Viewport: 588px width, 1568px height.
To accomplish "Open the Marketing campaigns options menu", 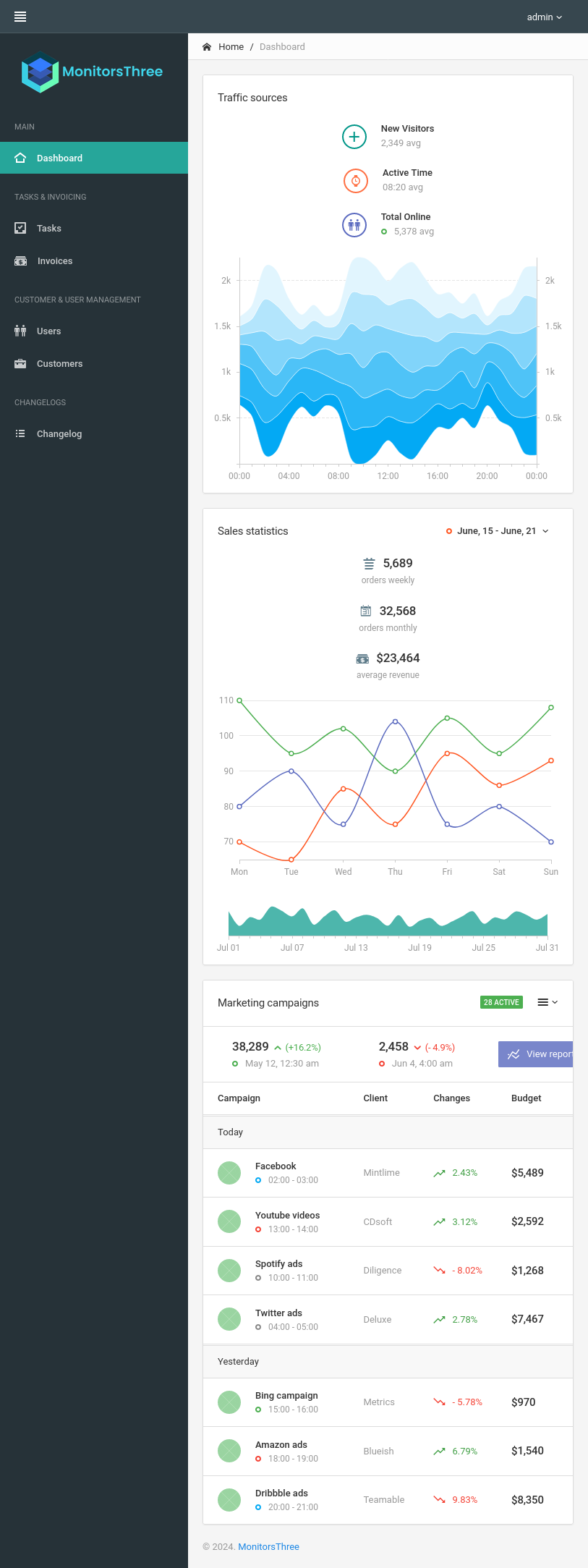I will (547, 1002).
